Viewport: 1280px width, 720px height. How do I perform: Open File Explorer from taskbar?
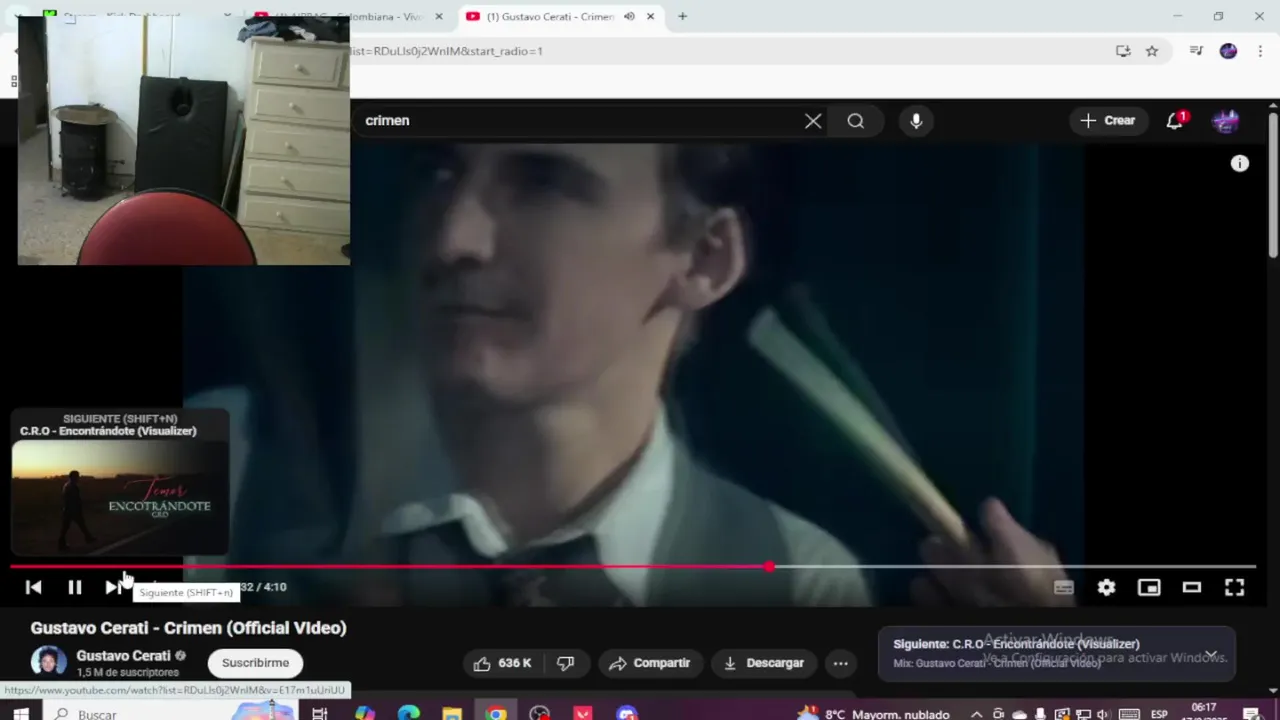pyautogui.click(x=452, y=713)
